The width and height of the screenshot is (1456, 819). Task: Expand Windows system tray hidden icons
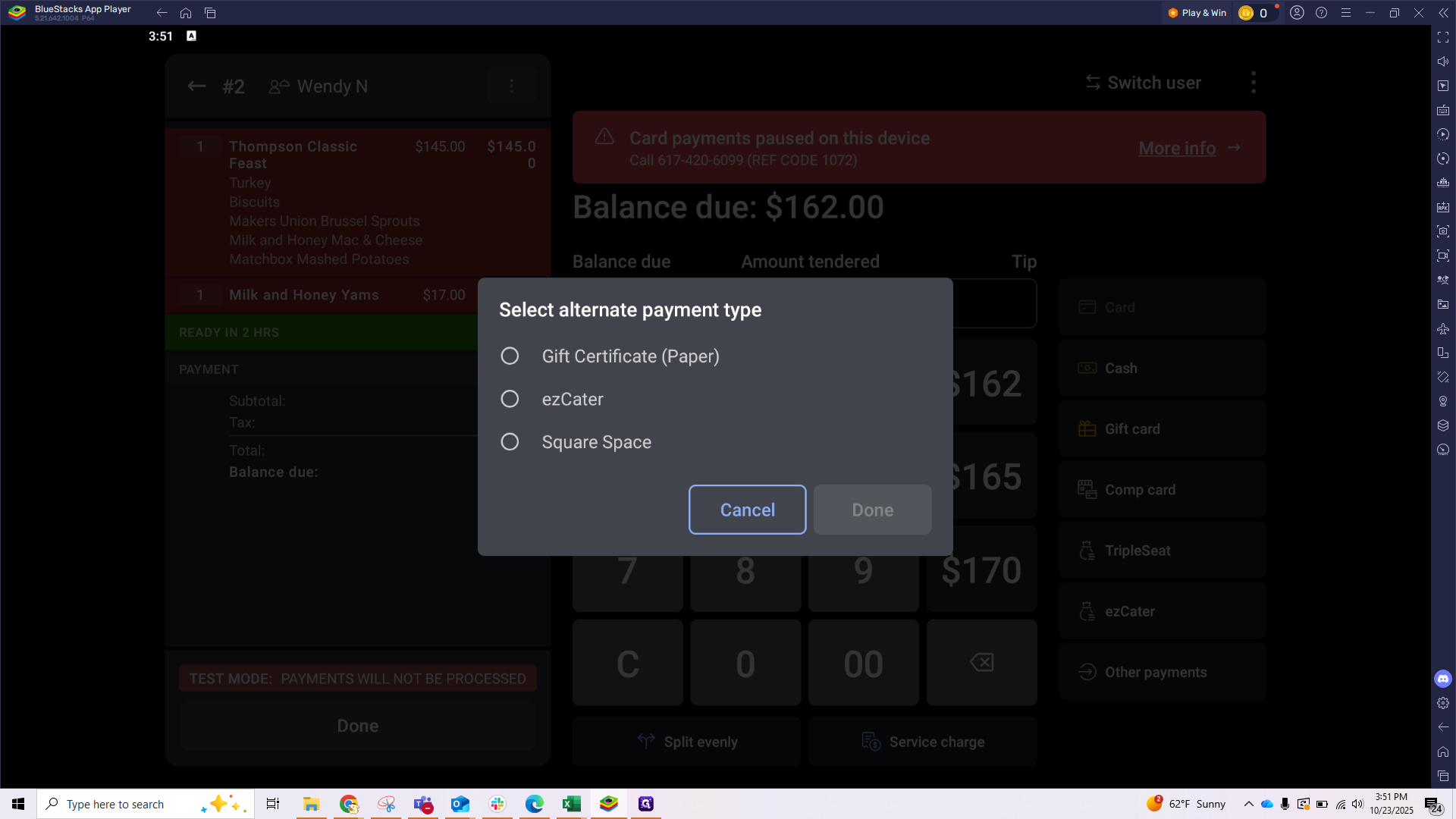(1248, 804)
